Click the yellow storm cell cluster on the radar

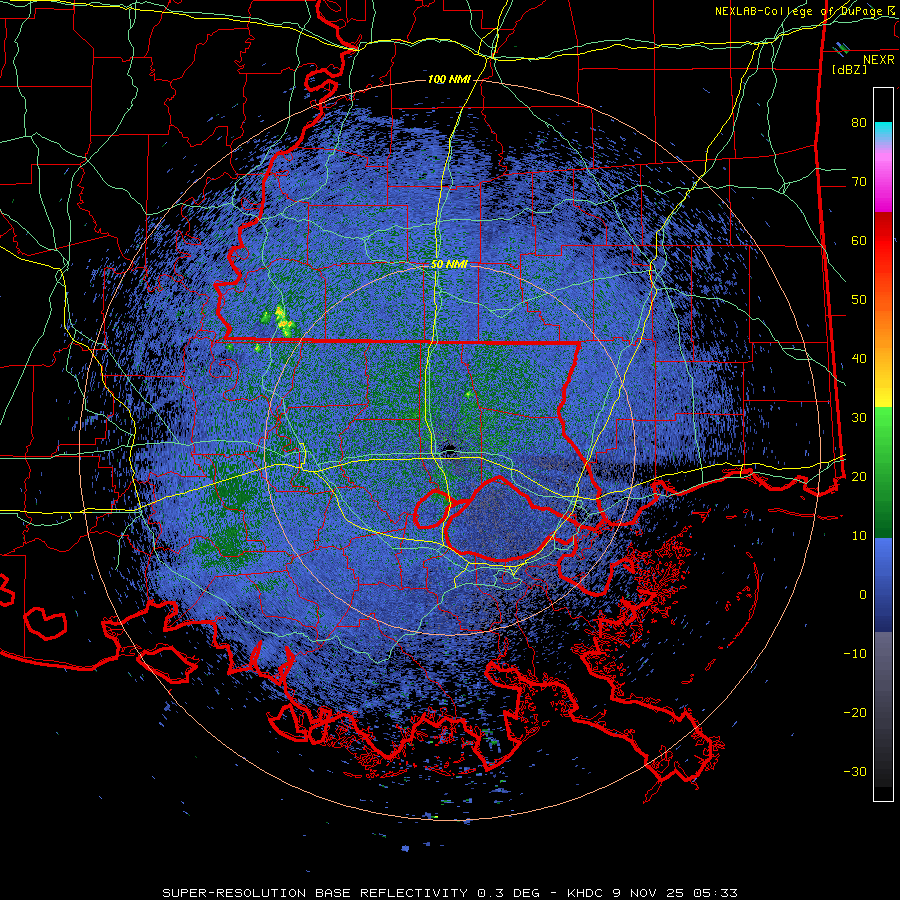pyautogui.click(x=284, y=321)
